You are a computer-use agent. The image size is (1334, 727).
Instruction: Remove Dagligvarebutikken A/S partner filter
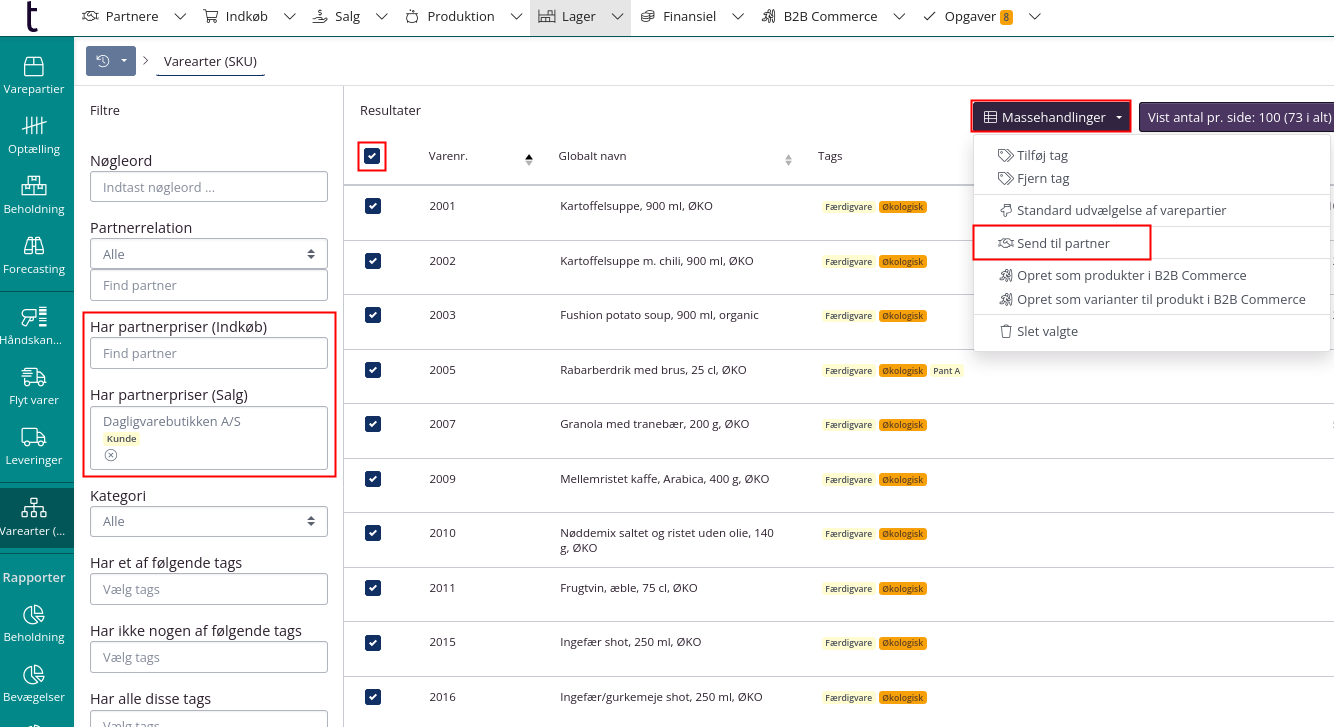pos(111,455)
